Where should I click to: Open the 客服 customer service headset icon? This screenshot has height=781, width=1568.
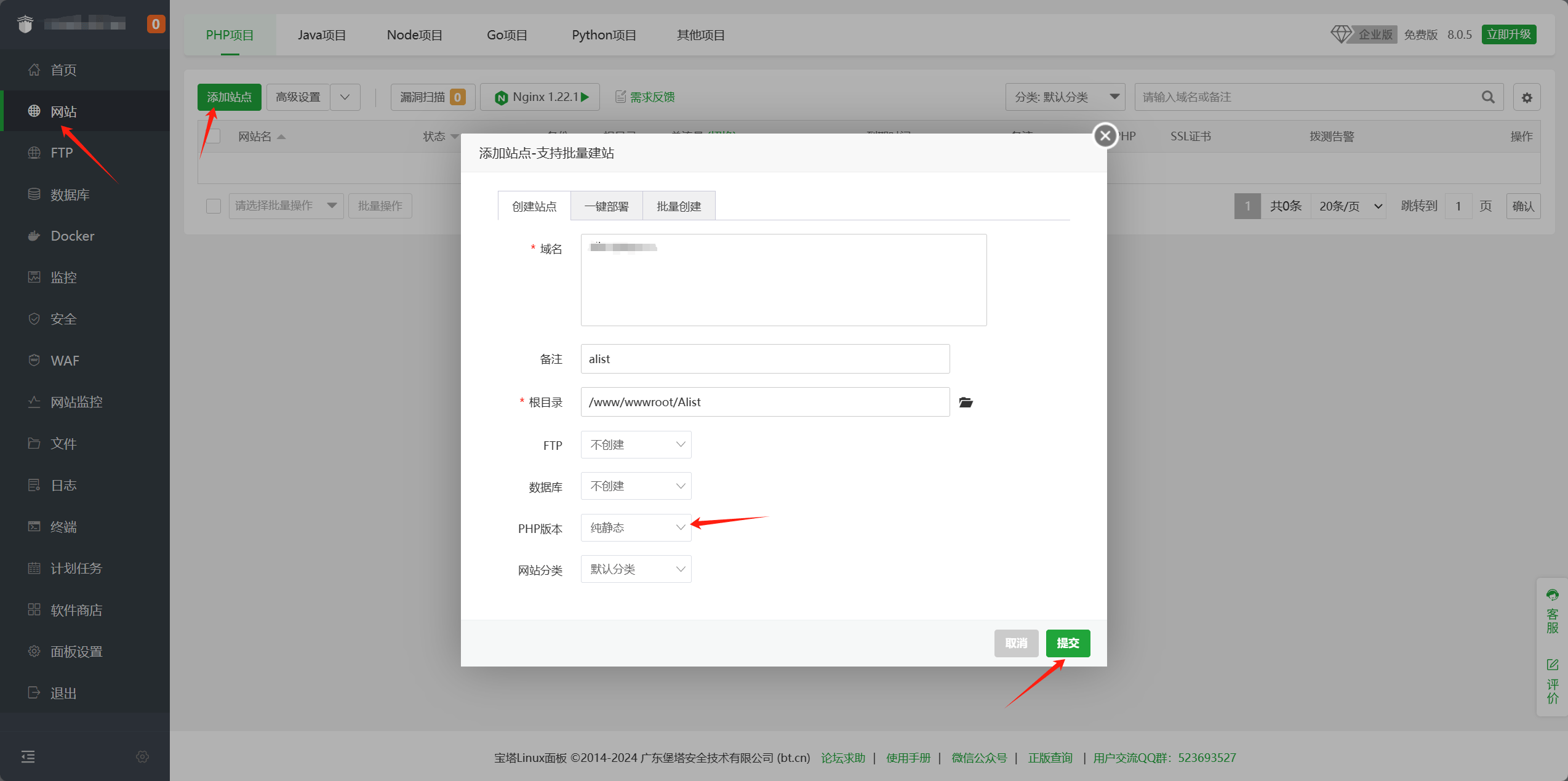tap(1552, 595)
